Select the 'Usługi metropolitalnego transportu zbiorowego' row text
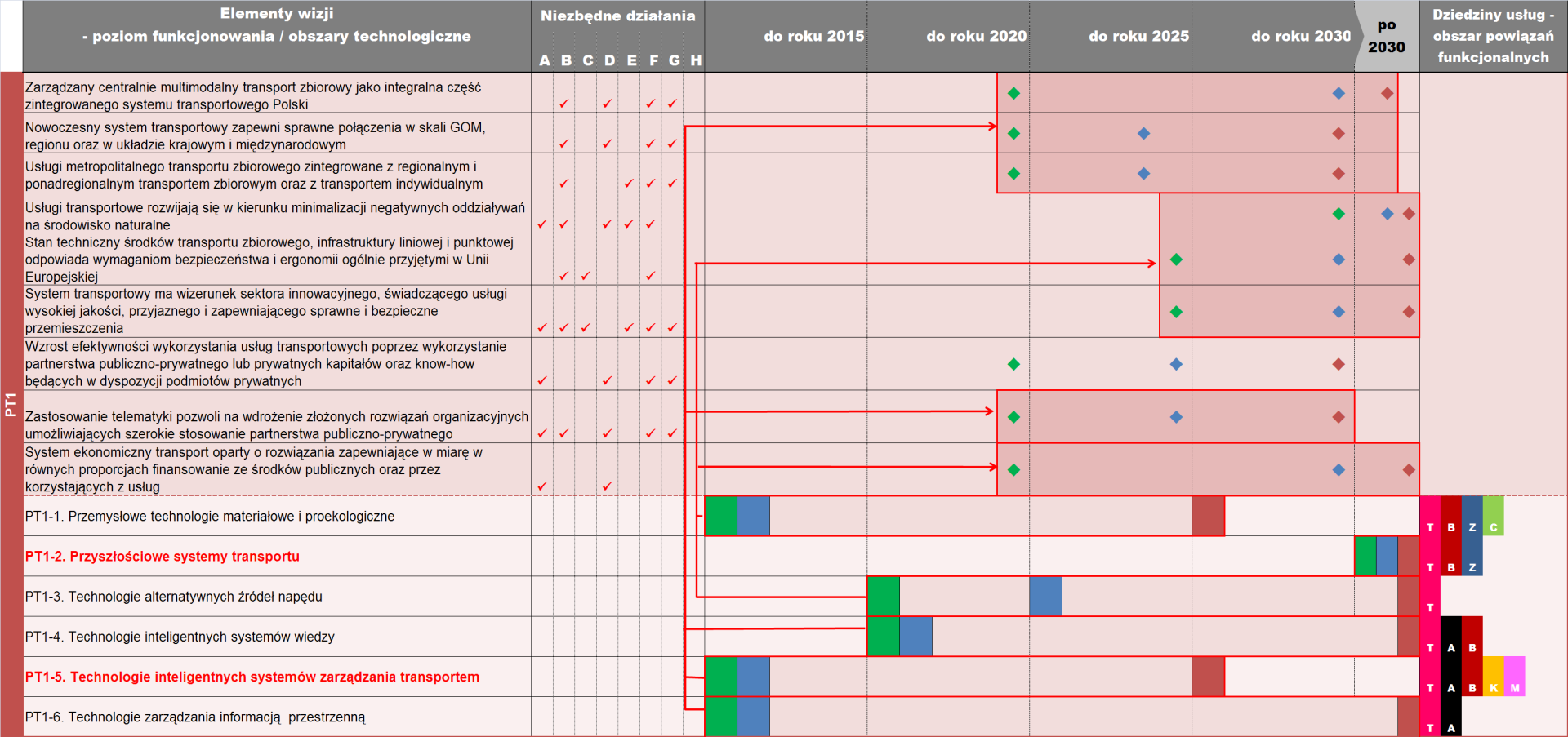 [254, 175]
